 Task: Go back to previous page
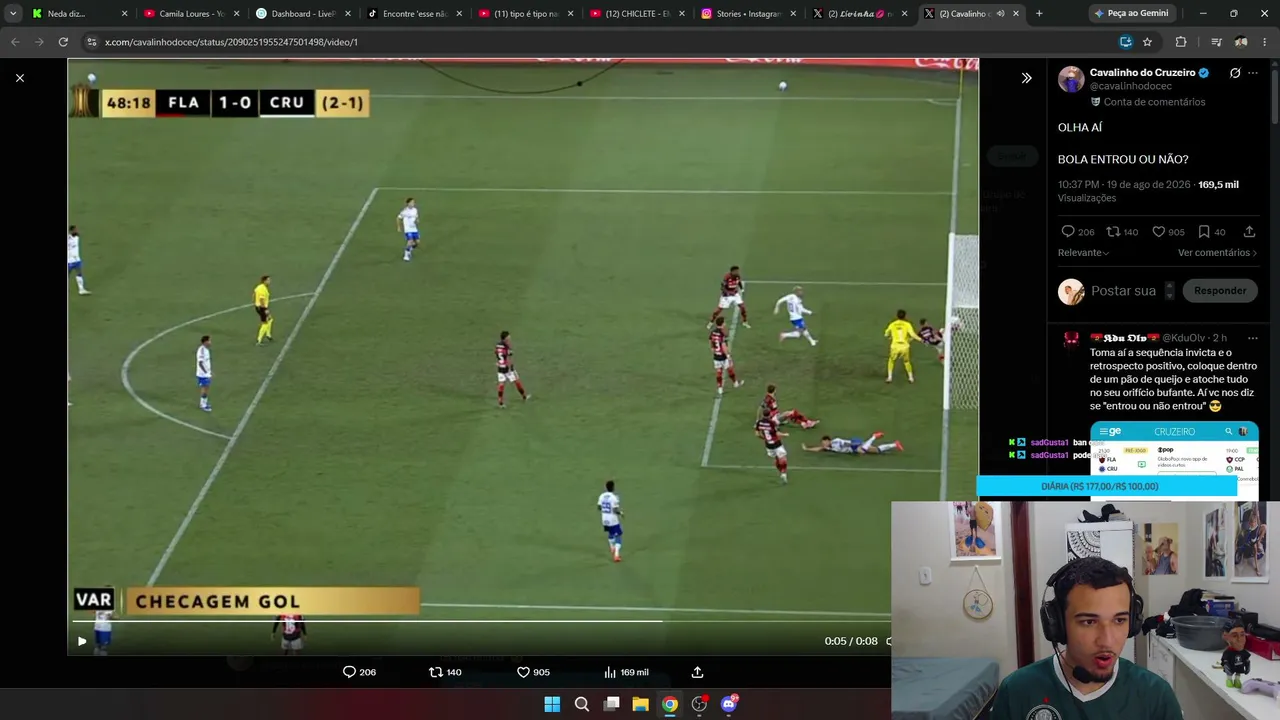15,42
